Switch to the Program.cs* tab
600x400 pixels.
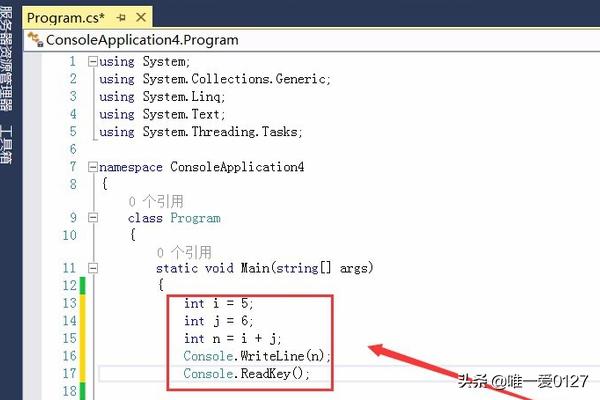(60, 18)
